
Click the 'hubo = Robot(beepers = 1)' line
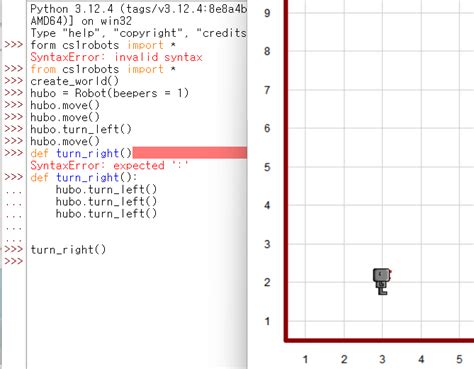tap(110, 93)
